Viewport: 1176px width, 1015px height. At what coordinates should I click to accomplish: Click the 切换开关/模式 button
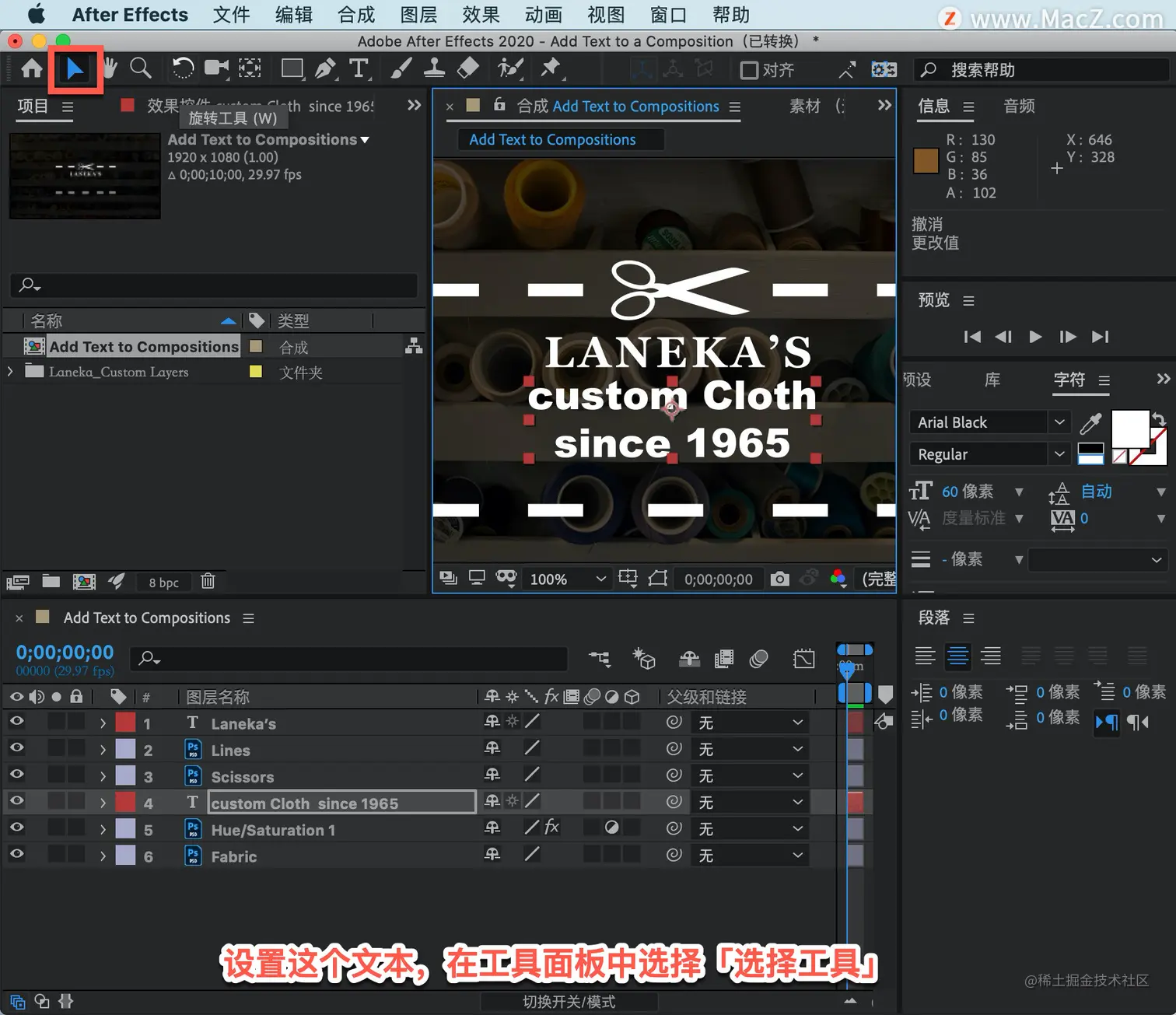click(569, 1002)
